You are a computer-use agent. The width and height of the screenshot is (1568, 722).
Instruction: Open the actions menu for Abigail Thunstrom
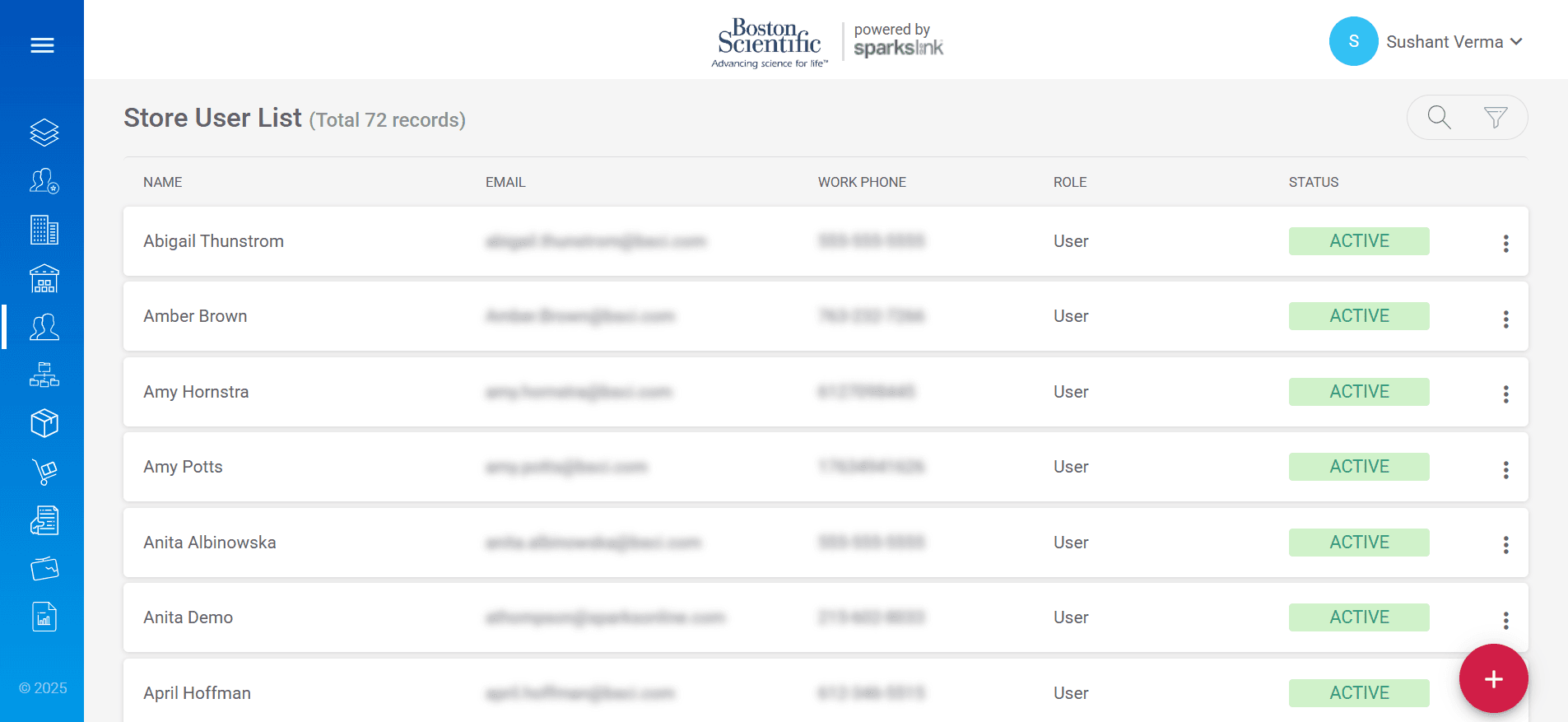[1506, 243]
